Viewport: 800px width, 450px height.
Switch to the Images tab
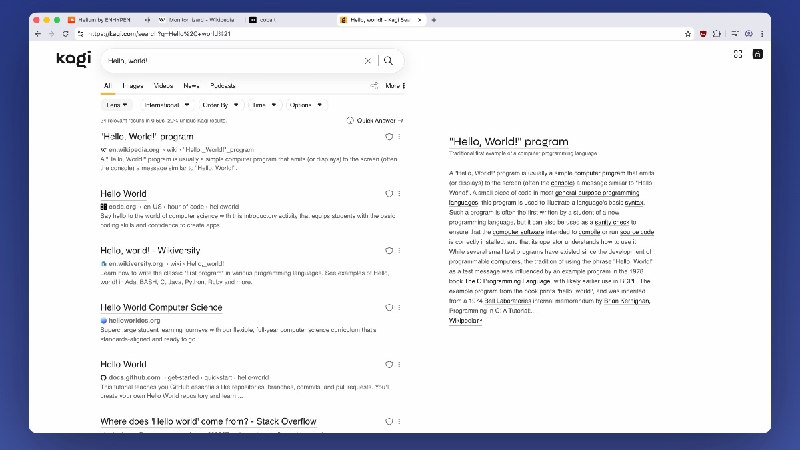(x=132, y=86)
